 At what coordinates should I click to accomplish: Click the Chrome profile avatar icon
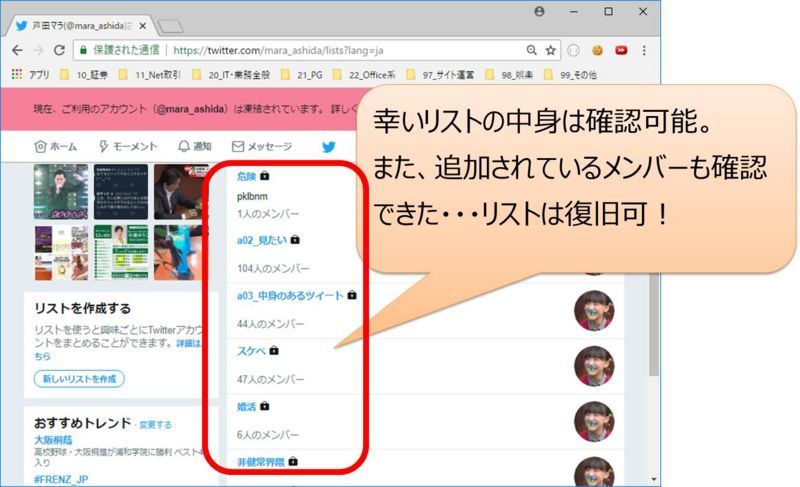[539, 11]
